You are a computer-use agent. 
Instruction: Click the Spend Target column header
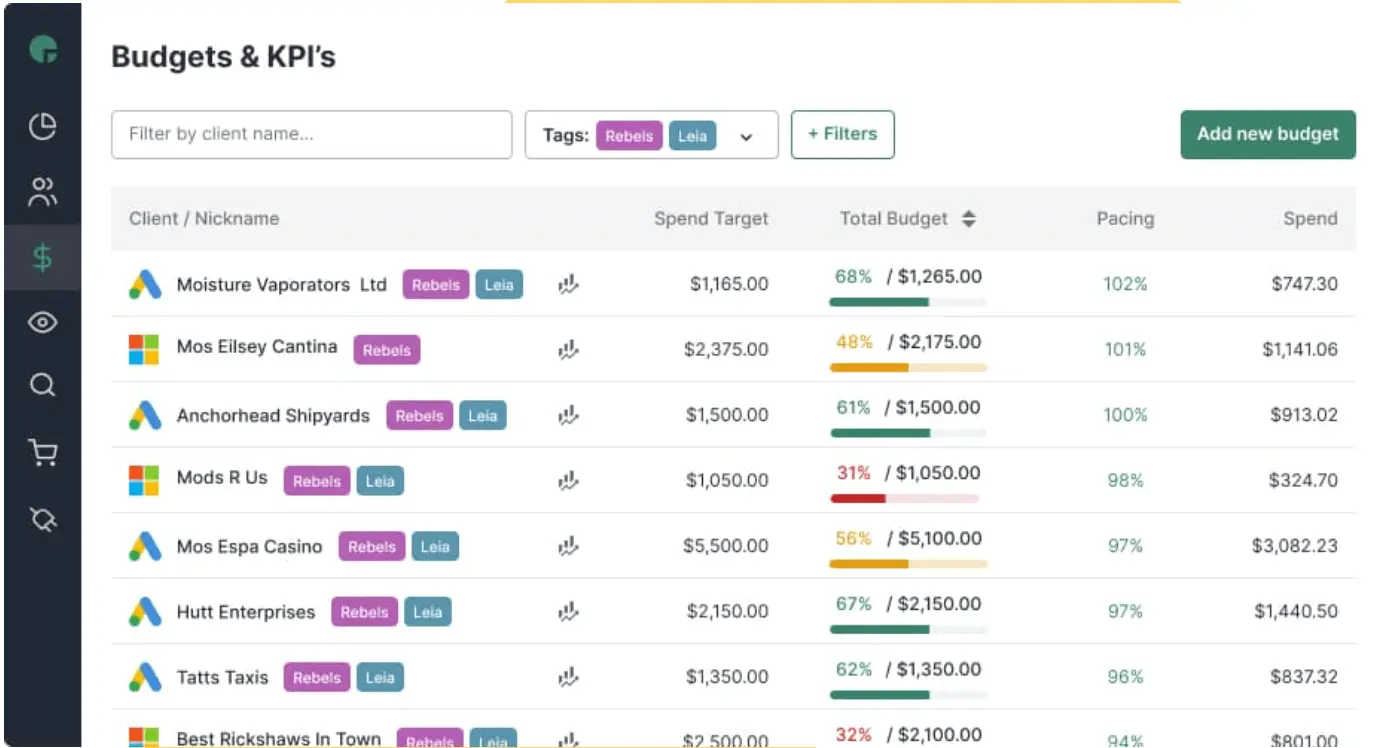711,219
